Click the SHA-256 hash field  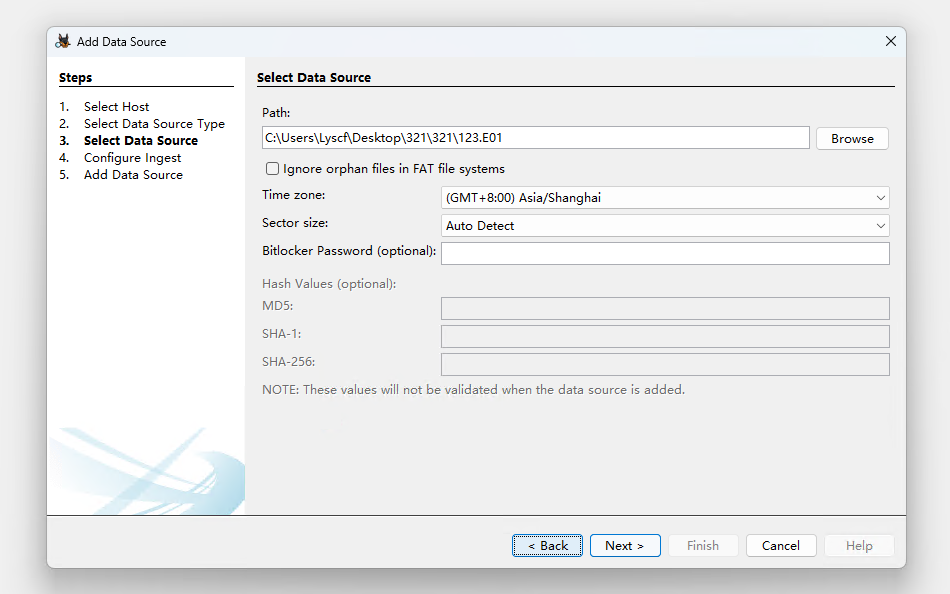click(x=665, y=364)
